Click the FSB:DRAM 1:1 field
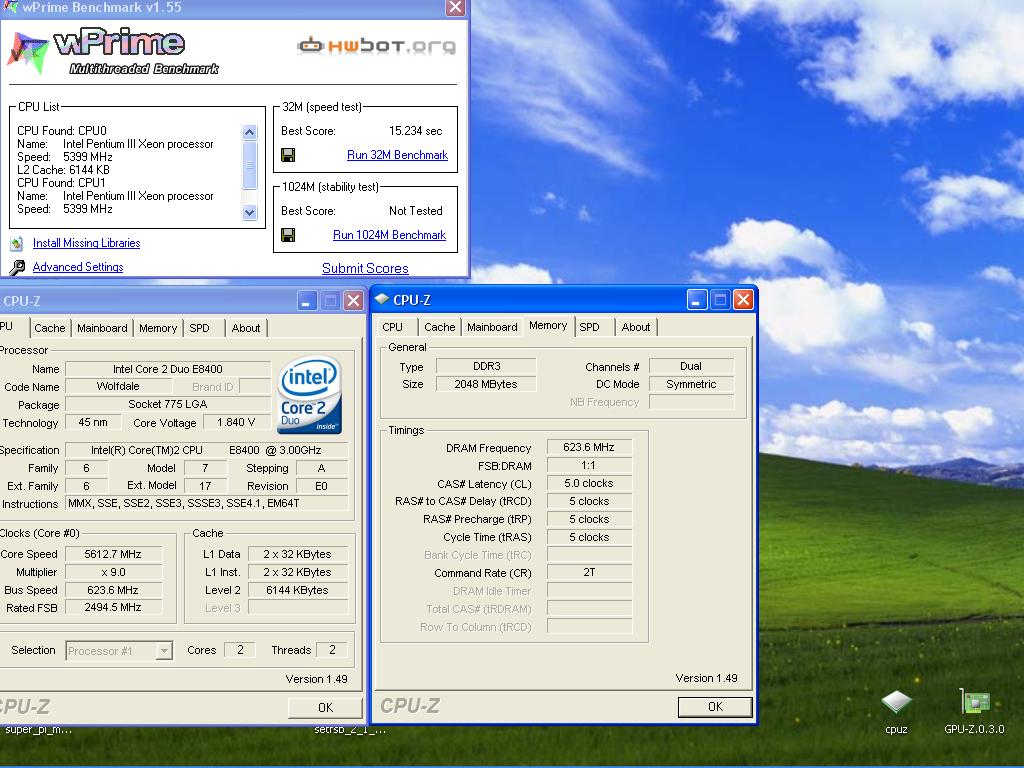The width and height of the screenshot is (1024, 768). point(589,466)
